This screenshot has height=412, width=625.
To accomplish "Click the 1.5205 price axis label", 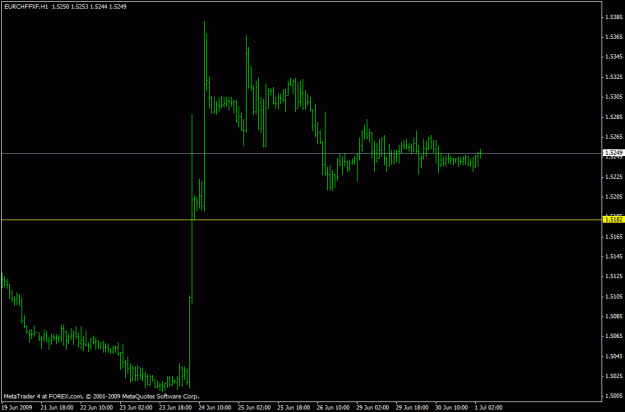I will pyautogui.click(x=614, y=197).
